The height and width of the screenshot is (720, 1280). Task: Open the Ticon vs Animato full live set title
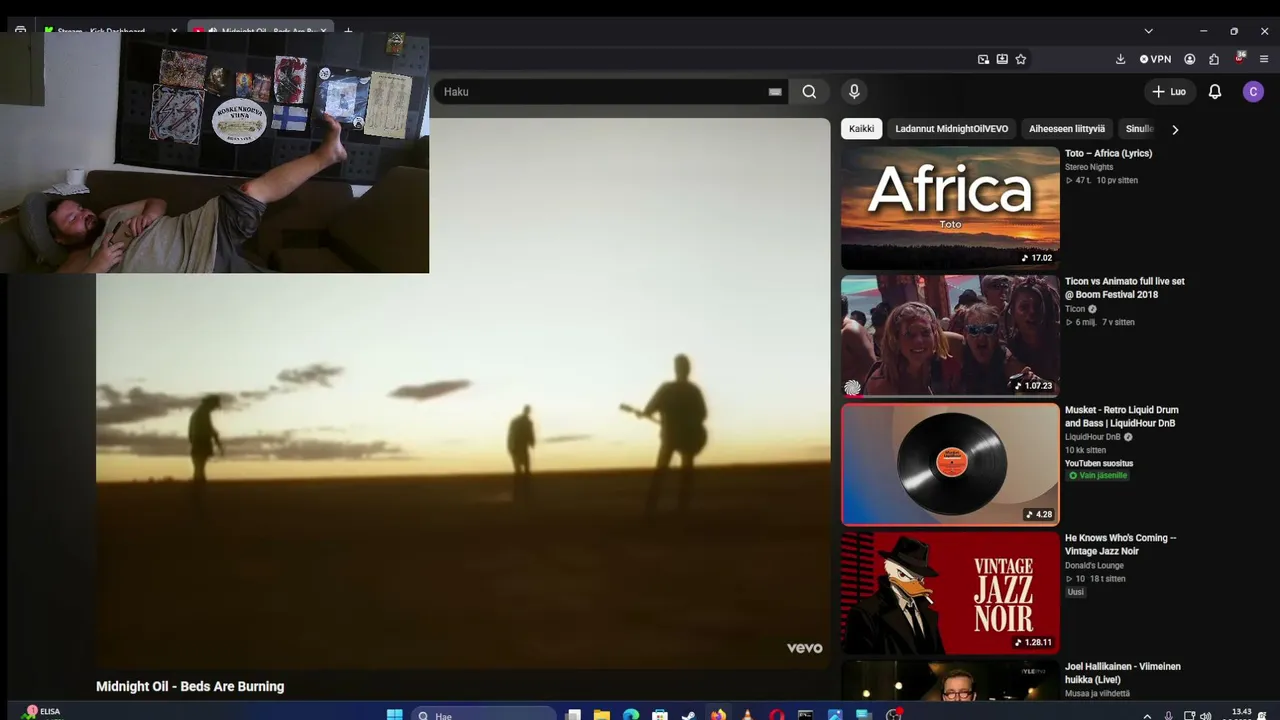click(1125, 288)
